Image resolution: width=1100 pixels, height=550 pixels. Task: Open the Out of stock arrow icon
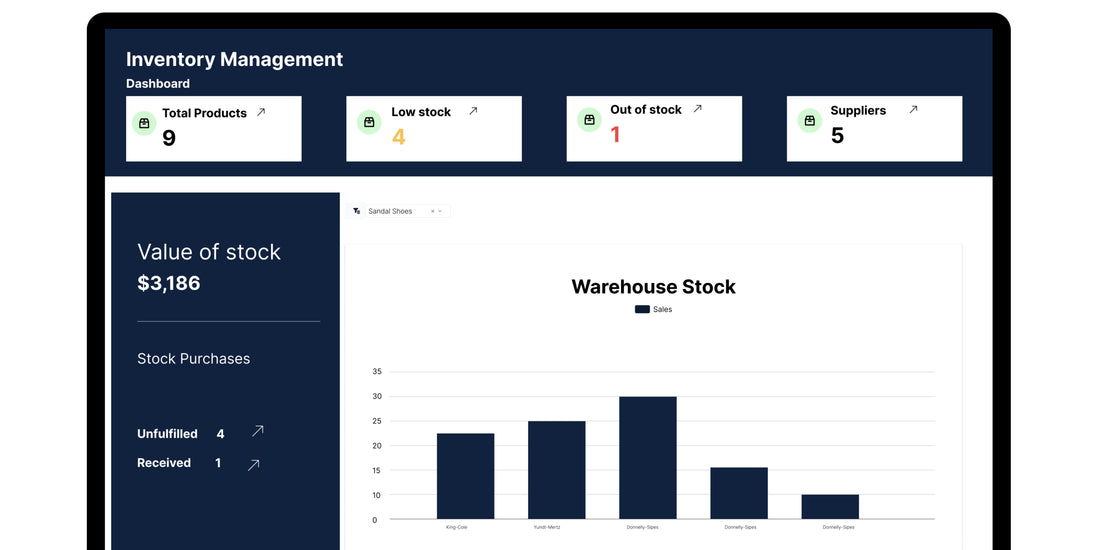pyautogui.click(x=698, y=109)
